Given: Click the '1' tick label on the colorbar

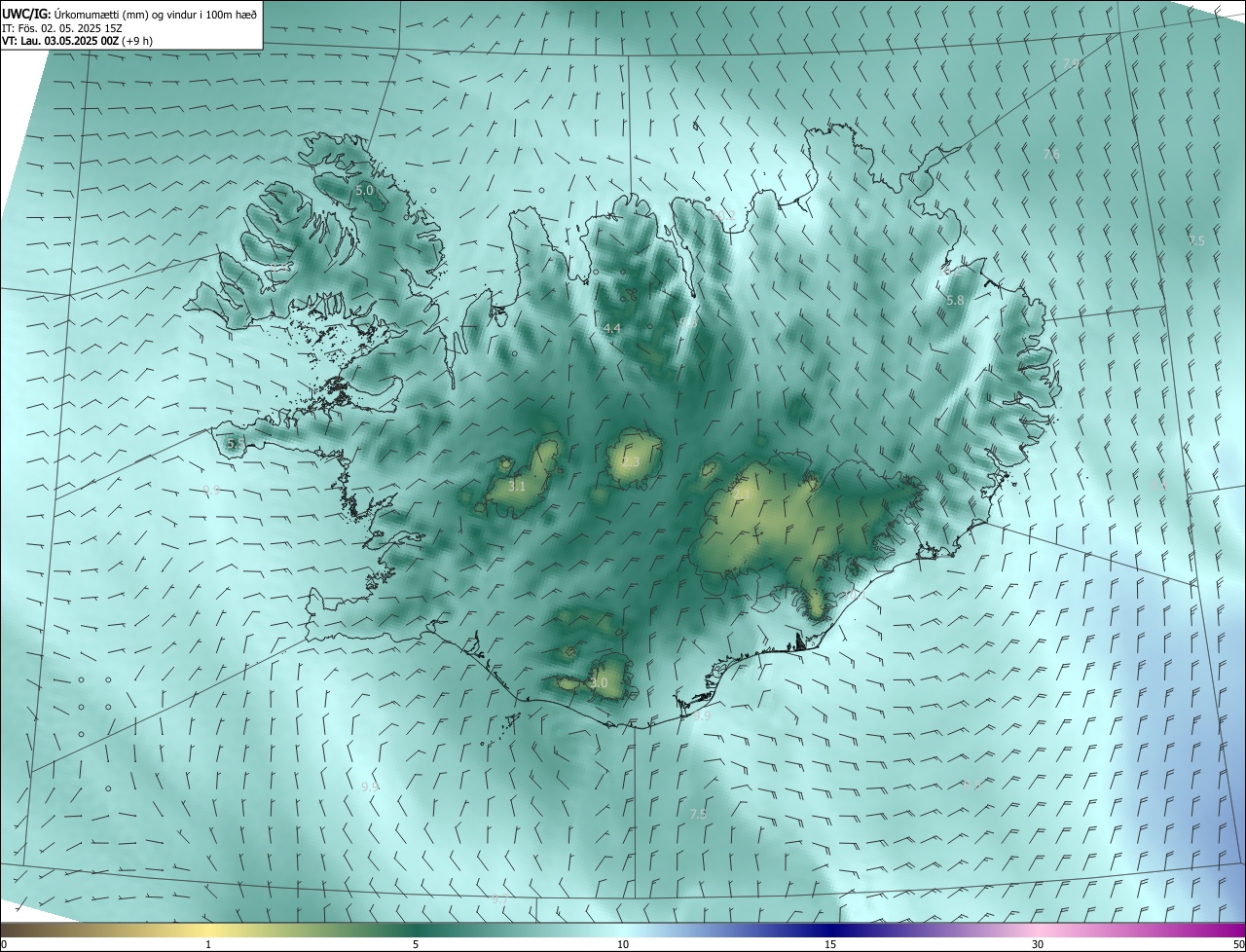Looking at the screenshot, I should click(x=208, y=944).
